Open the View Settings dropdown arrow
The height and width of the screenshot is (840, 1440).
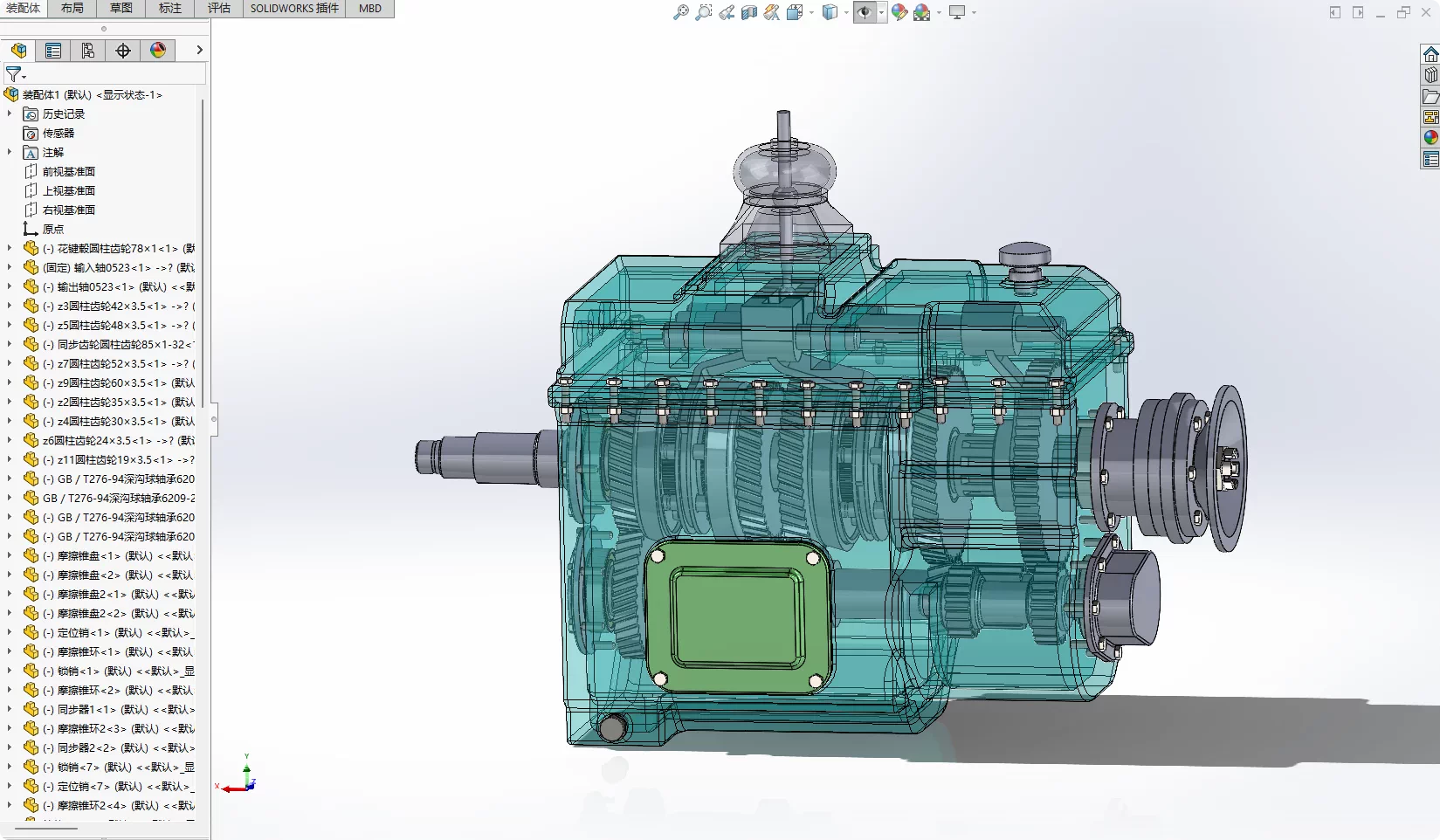pos(974,12)
